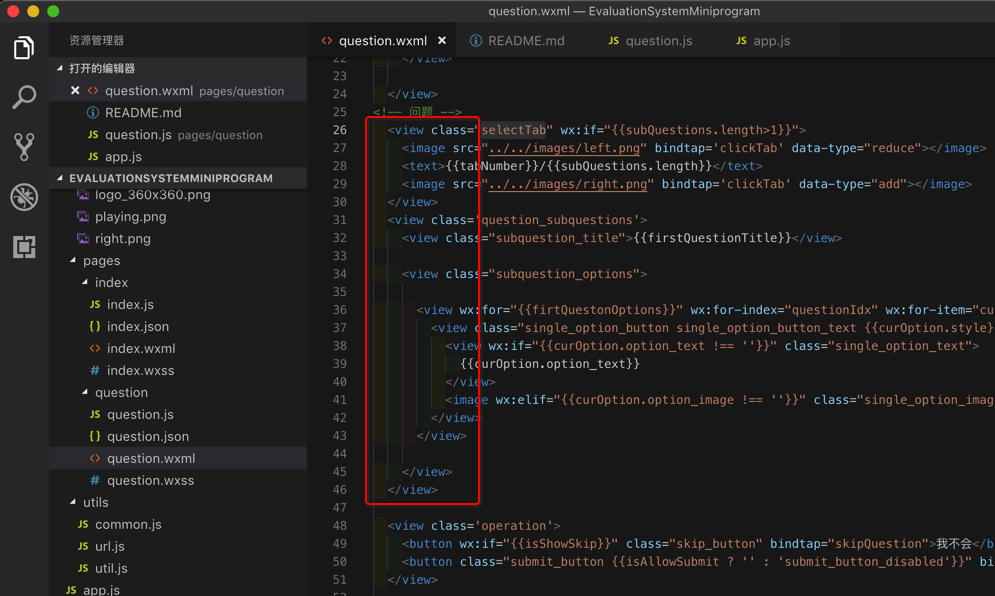Open index.wxml in the file tree
Viewport: 995px width, 596px height.
(x=178, y=348)
